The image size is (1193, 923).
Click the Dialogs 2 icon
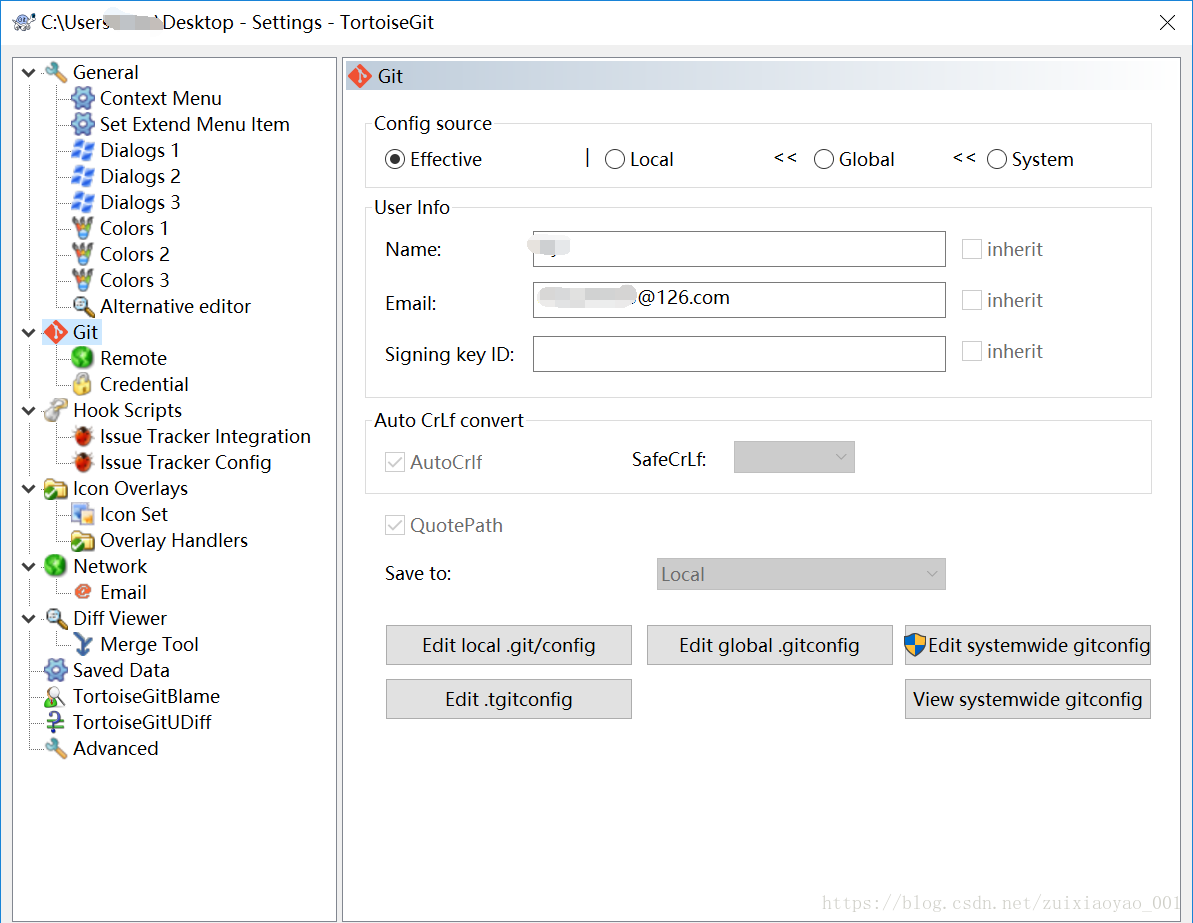pyautogui.click(x=82, y=177)
